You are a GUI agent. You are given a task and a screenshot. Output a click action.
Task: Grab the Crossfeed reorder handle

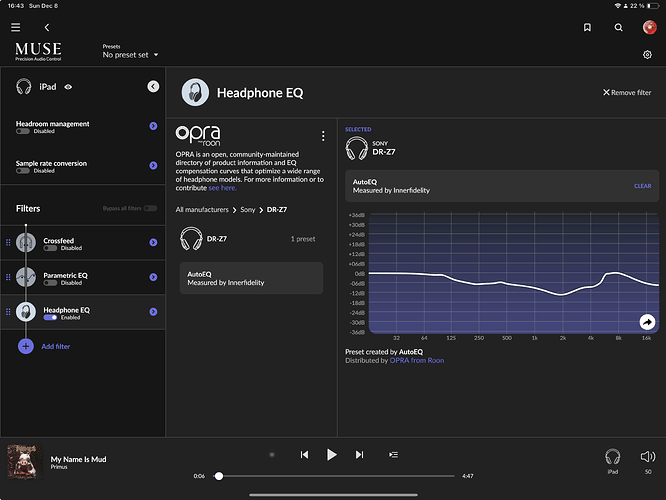(x=8, y=243)
